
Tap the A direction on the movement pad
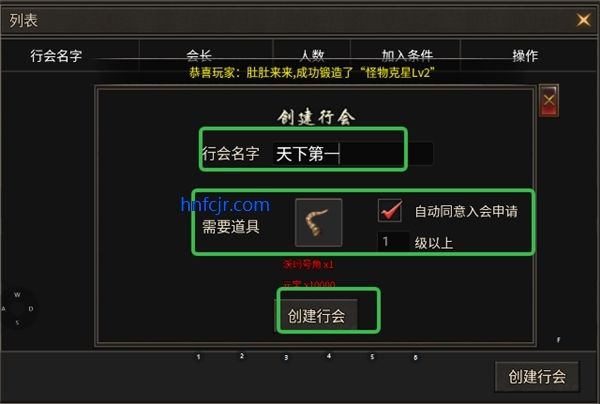[3, 308]
